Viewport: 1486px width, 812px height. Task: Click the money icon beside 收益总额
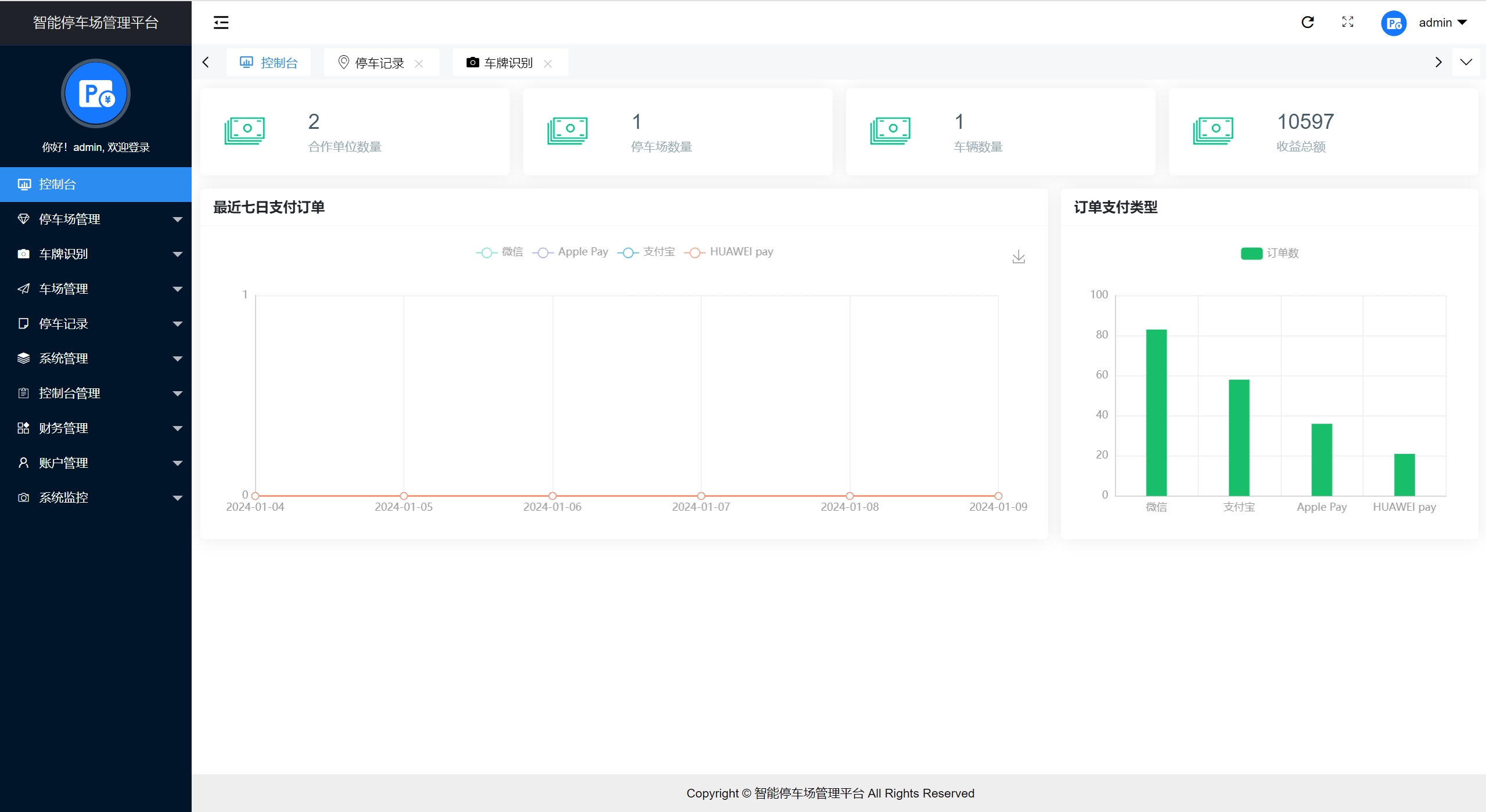click(x=1212, y=131)
